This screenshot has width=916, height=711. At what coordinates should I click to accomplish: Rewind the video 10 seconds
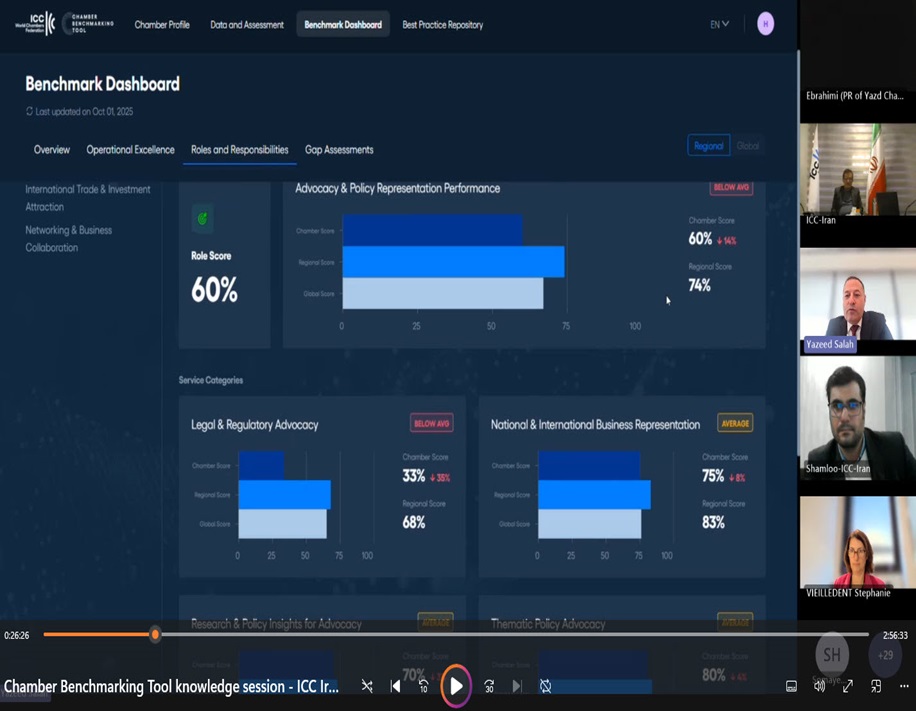click(422, 686)
